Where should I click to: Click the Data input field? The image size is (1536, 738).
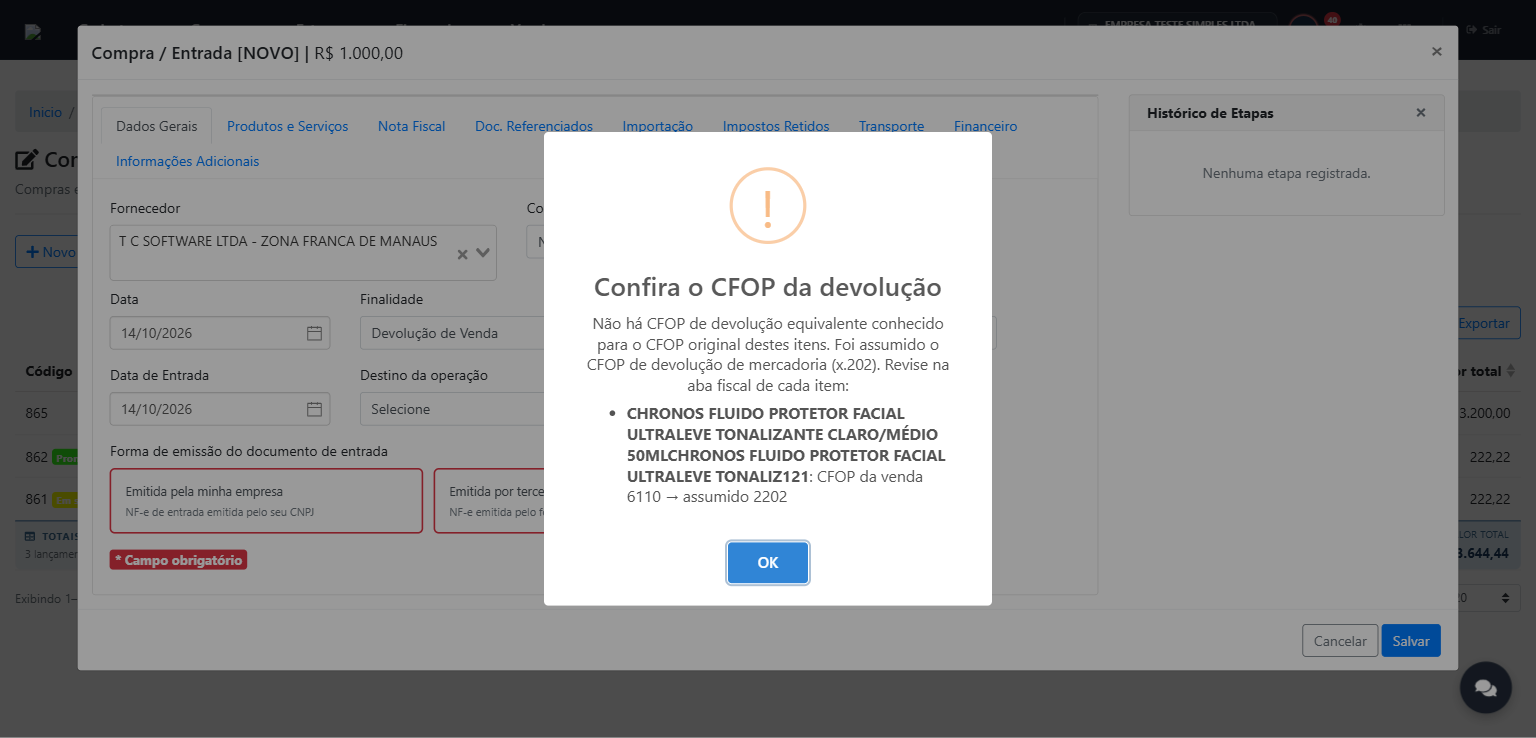pos(220,333)
